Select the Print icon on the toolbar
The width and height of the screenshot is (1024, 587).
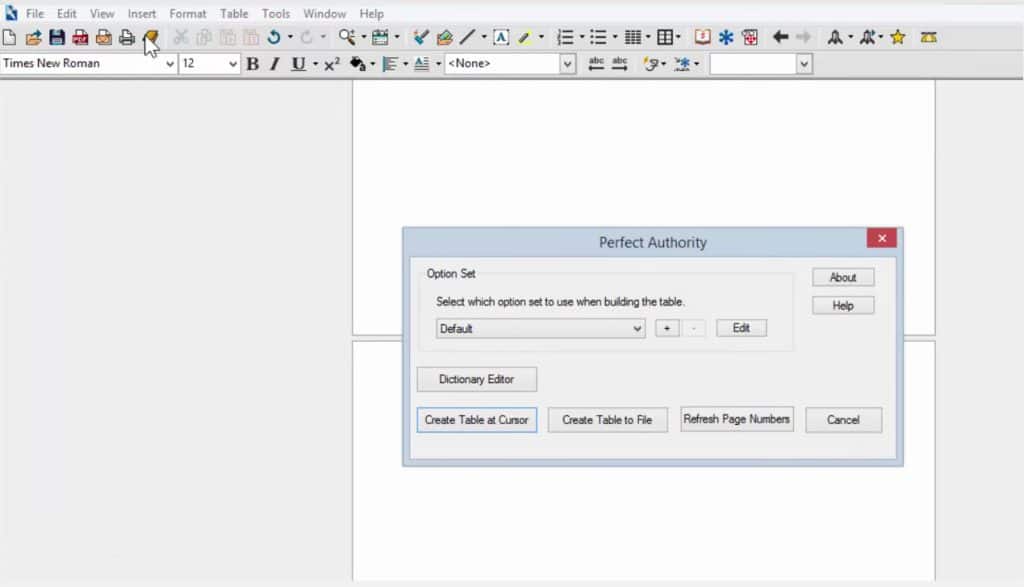[x=127, y=37]
